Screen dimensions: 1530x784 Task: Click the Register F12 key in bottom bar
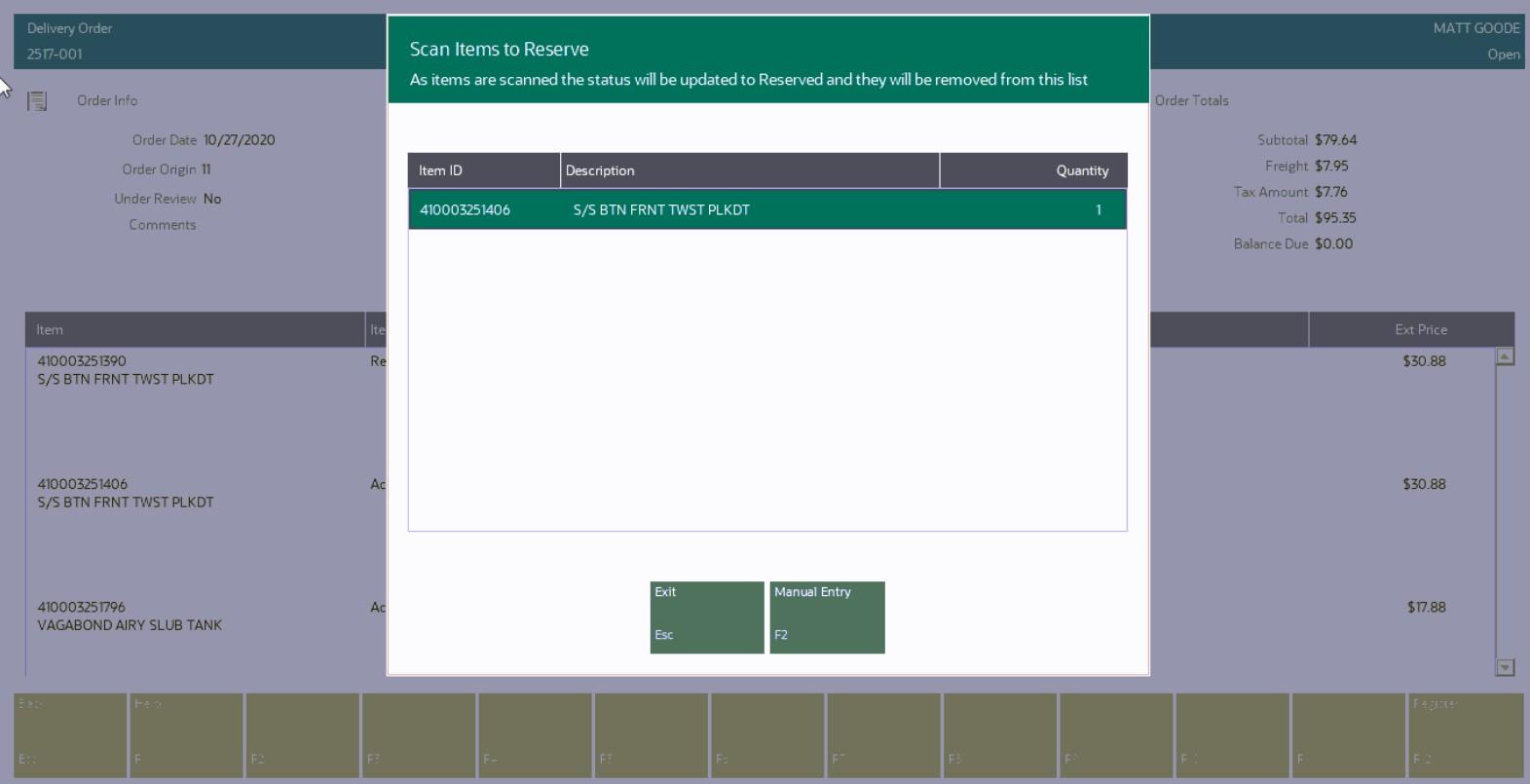click(x=1466, y=735)
